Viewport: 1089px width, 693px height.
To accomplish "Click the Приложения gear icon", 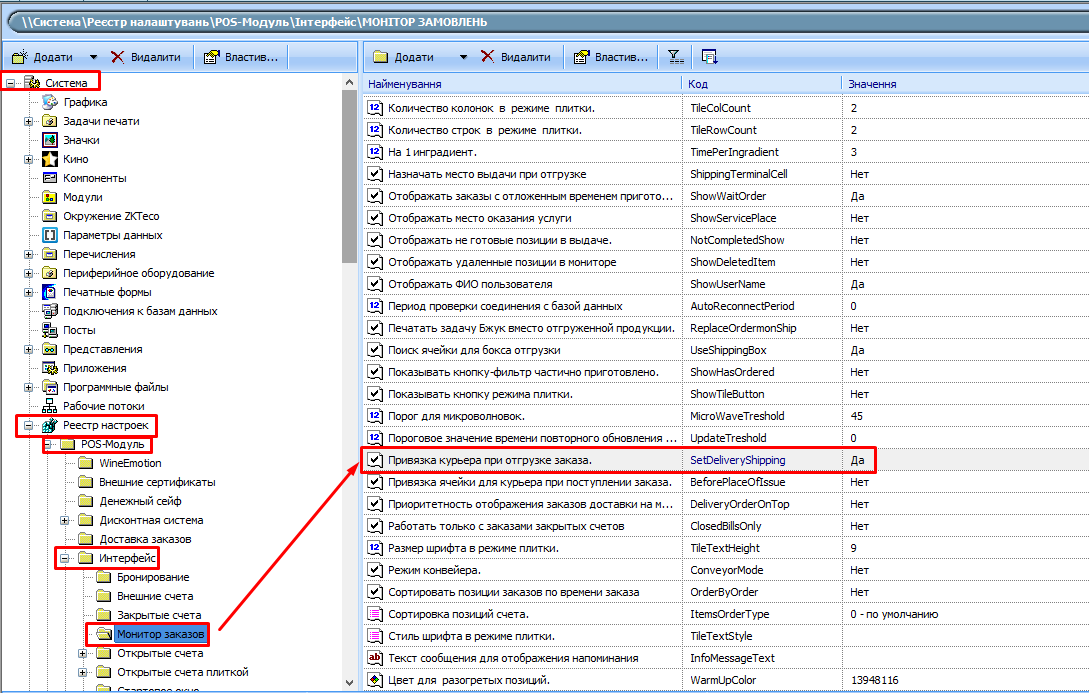I will [x=49, y=368].
